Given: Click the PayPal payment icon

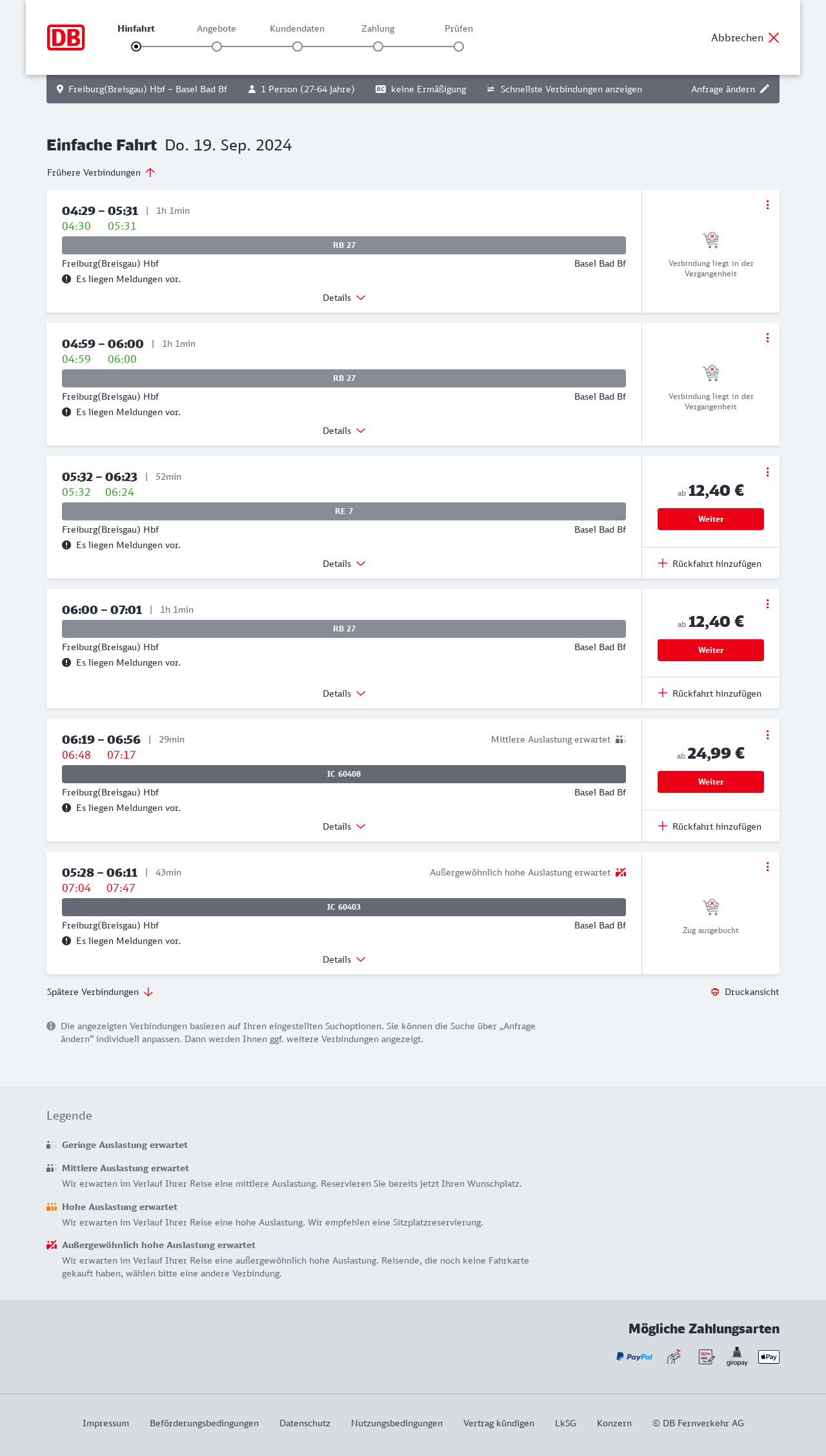Looking at the screenshot, I should [x=634, y=1357].
